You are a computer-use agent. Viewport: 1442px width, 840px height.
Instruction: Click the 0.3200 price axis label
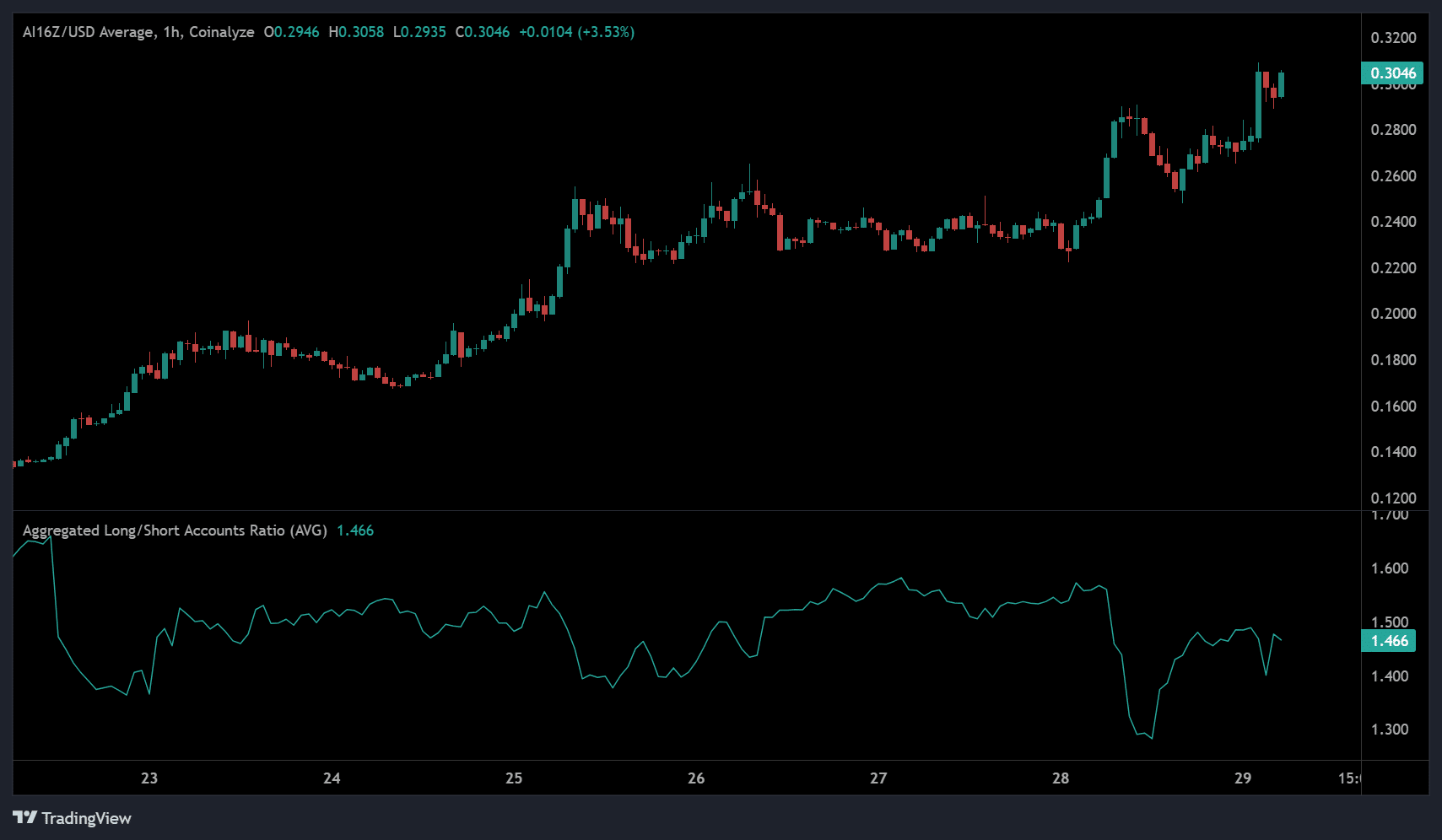click(x=1393, y=38)
